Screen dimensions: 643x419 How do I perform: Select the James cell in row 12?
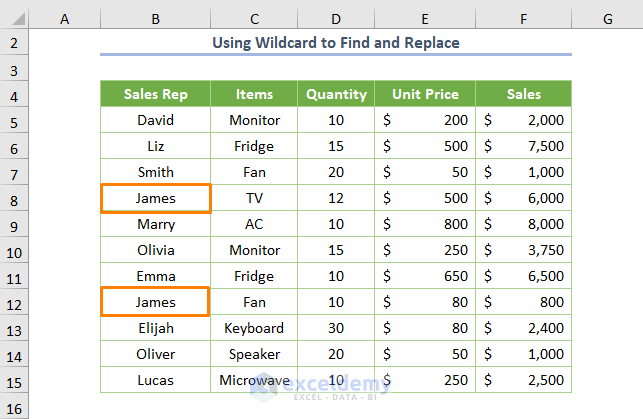[x=155, y=302]
